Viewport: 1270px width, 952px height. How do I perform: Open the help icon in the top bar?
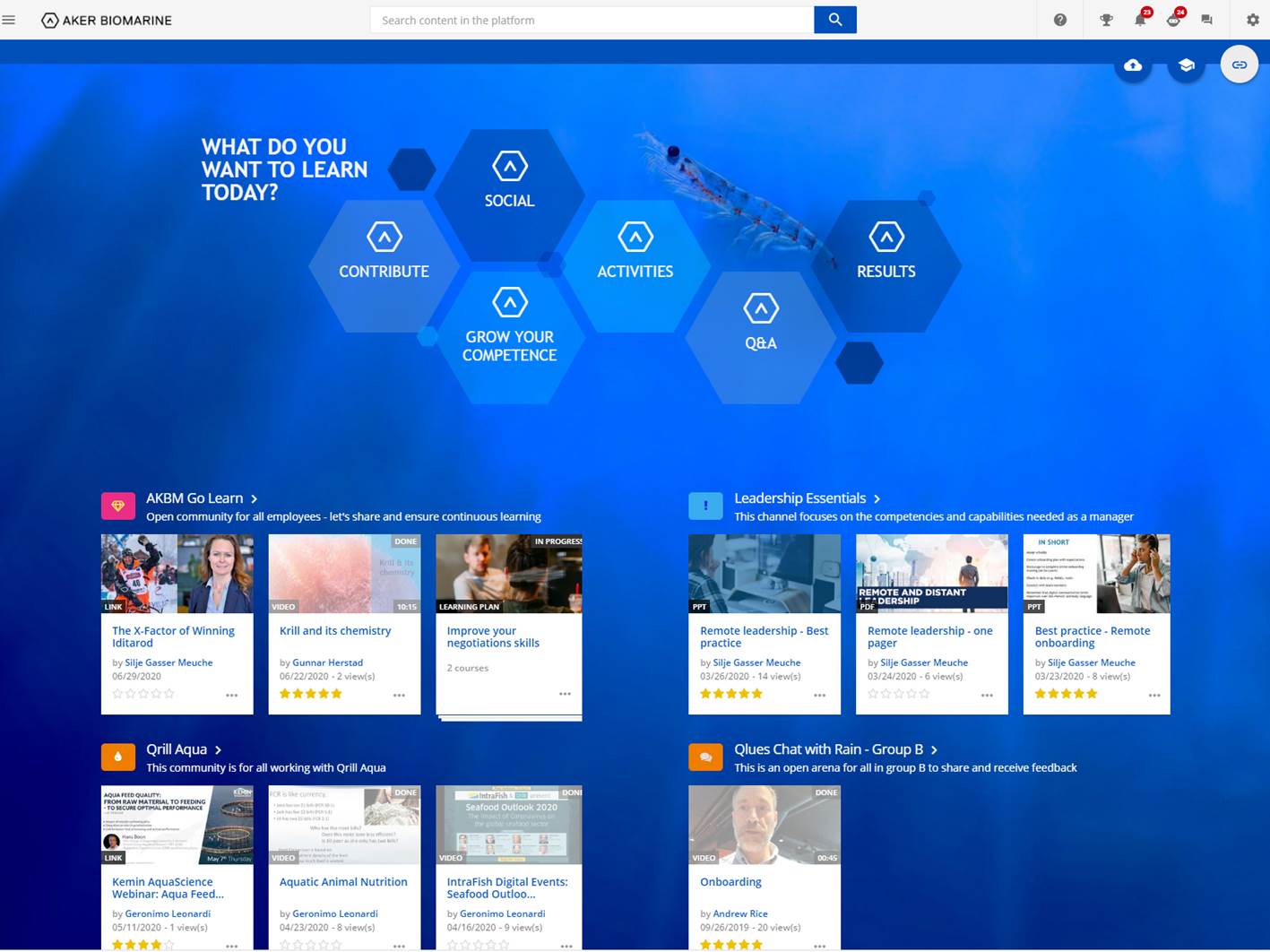1060,19
